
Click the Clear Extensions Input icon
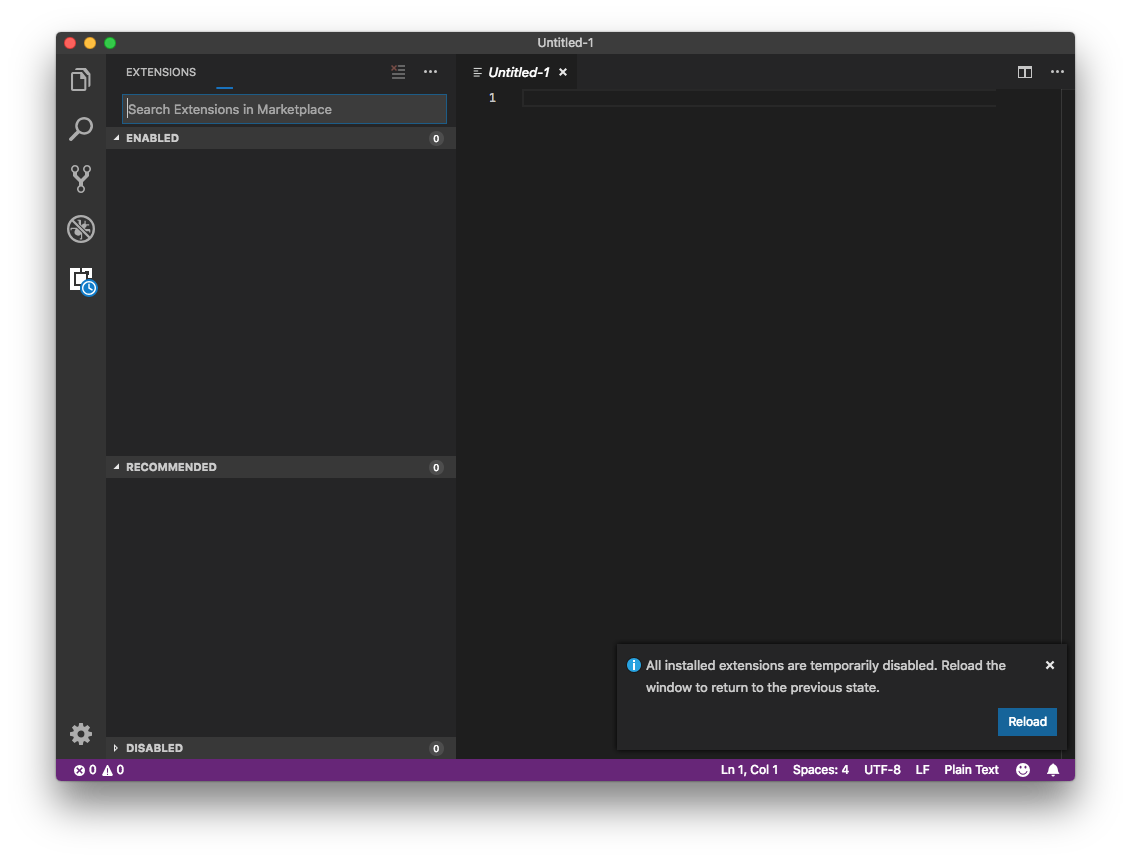click(398, 71)
